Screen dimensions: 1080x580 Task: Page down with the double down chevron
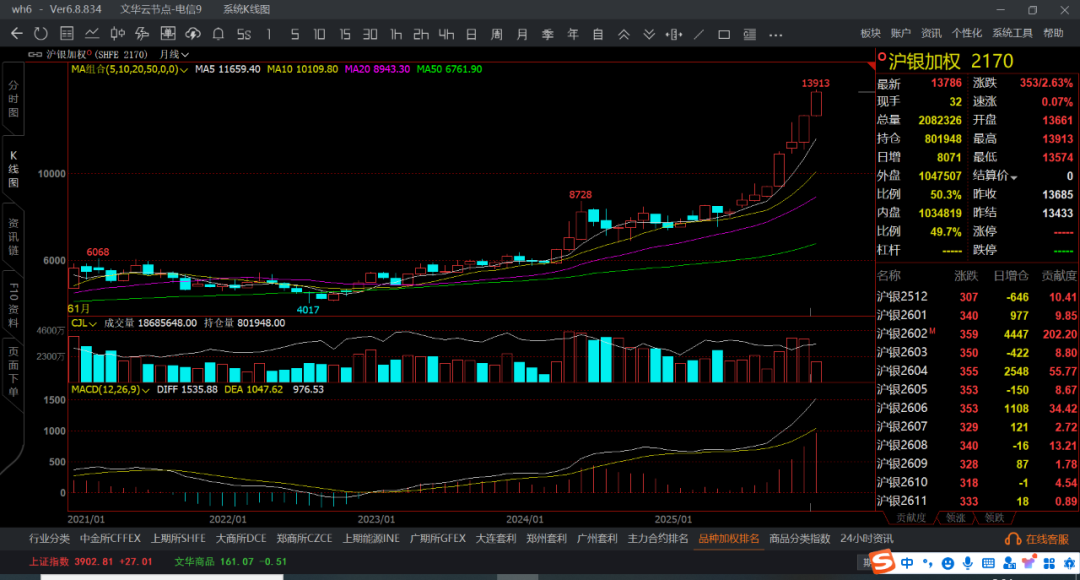click(649, 34)
